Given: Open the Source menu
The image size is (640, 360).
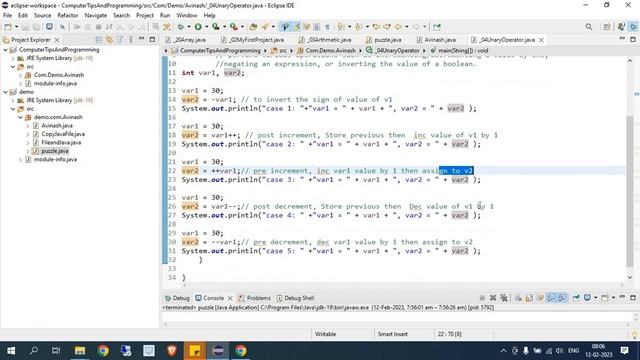Looking at the screenshot, I should (42, 15).
